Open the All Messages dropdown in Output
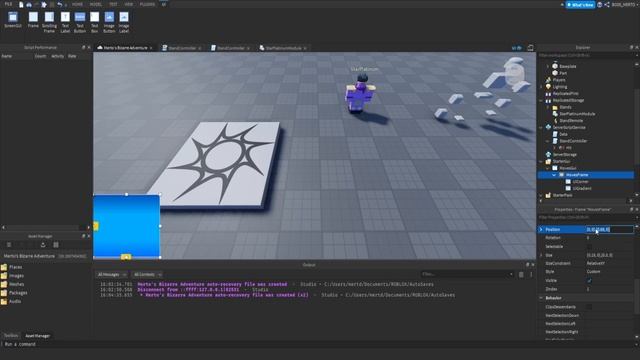The width and height of the screenshot is (640, 360). pyautogui.click(x=111, y=274)
